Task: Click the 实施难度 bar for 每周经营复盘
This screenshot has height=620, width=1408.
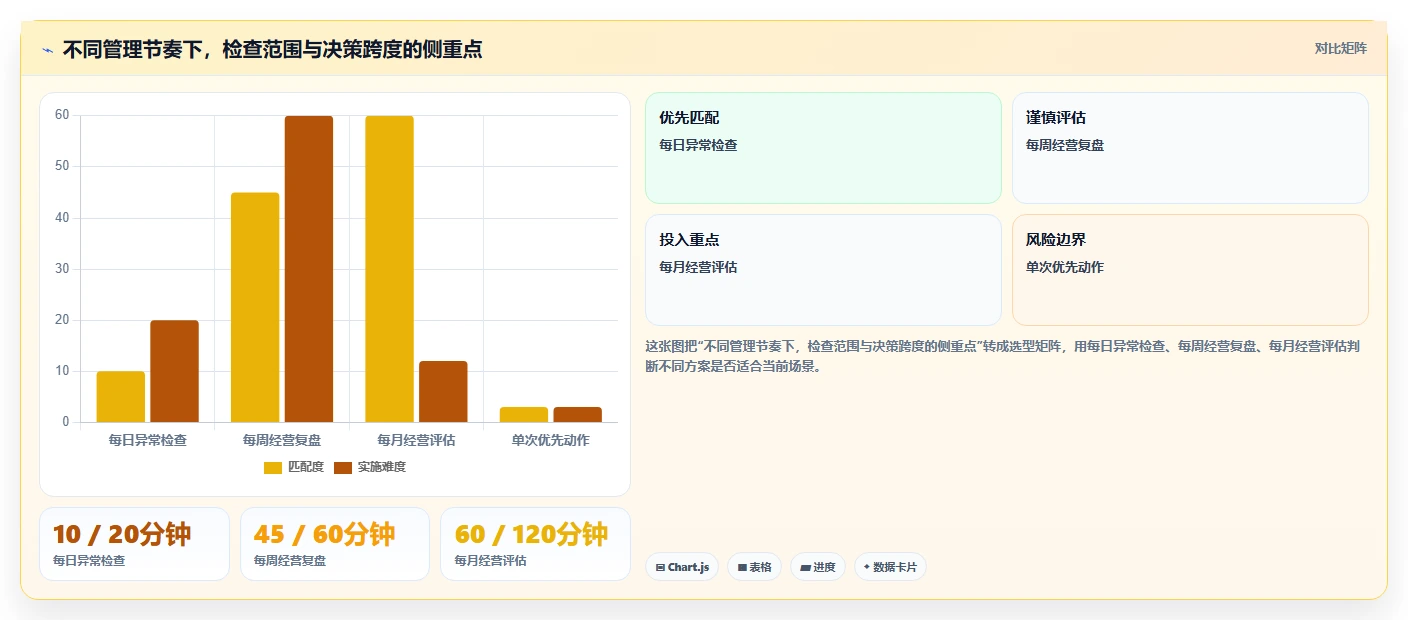Action: coord(309,269)
